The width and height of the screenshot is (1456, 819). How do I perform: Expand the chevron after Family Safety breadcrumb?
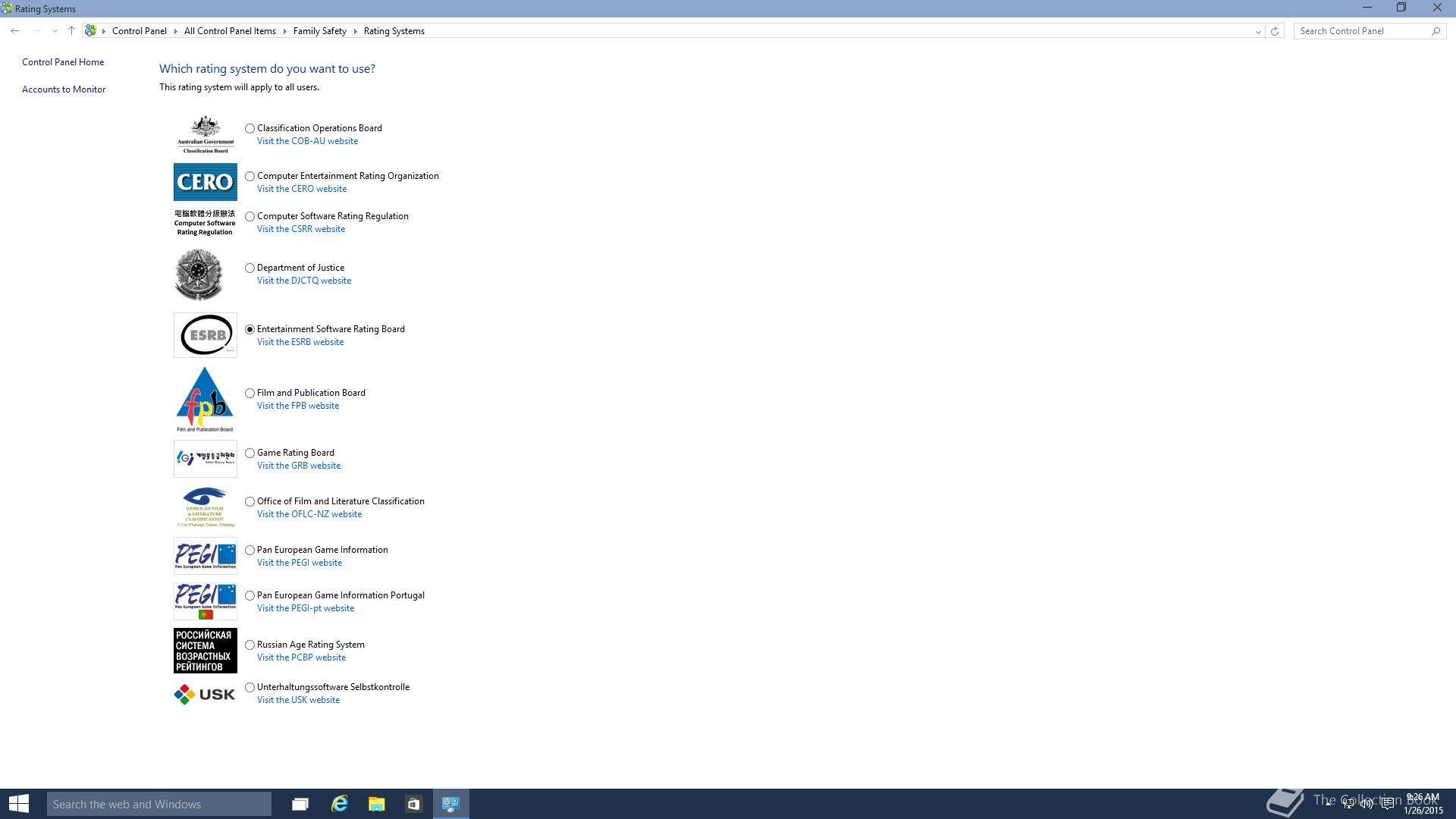[355, 31]
